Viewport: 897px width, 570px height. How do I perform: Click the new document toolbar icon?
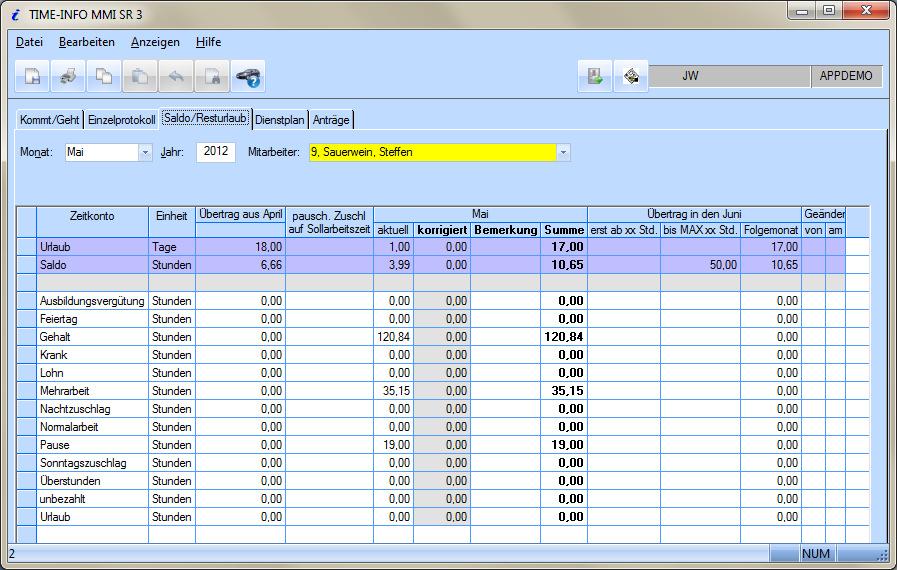(32, 76)
